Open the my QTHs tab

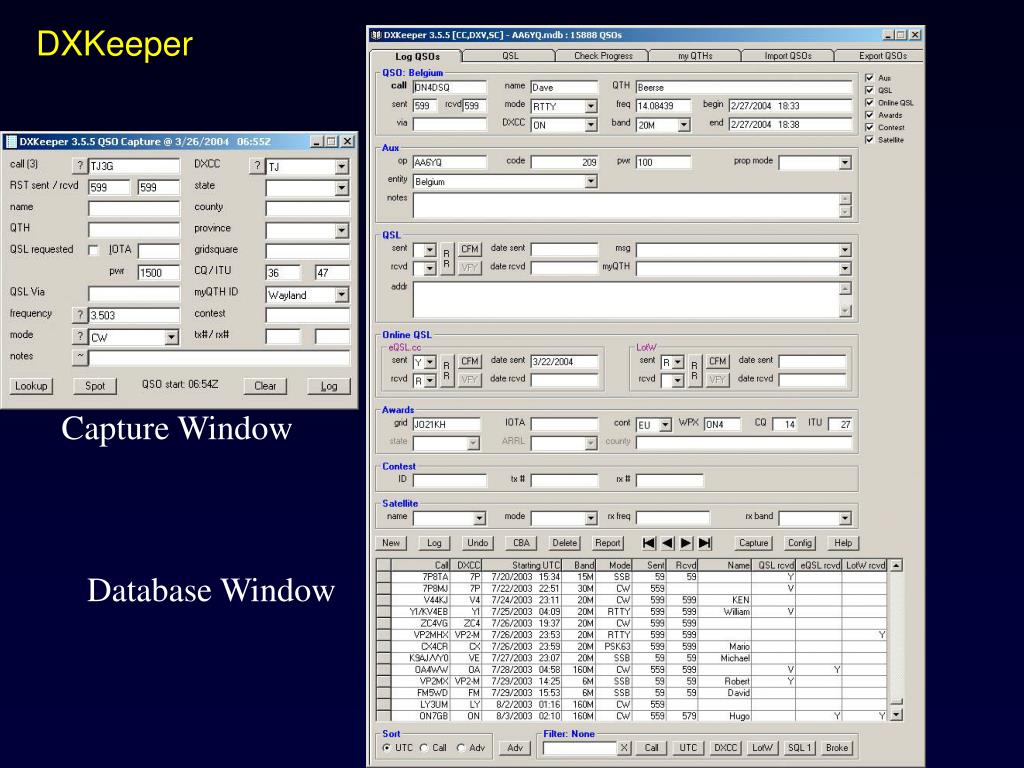coord(695,56)
